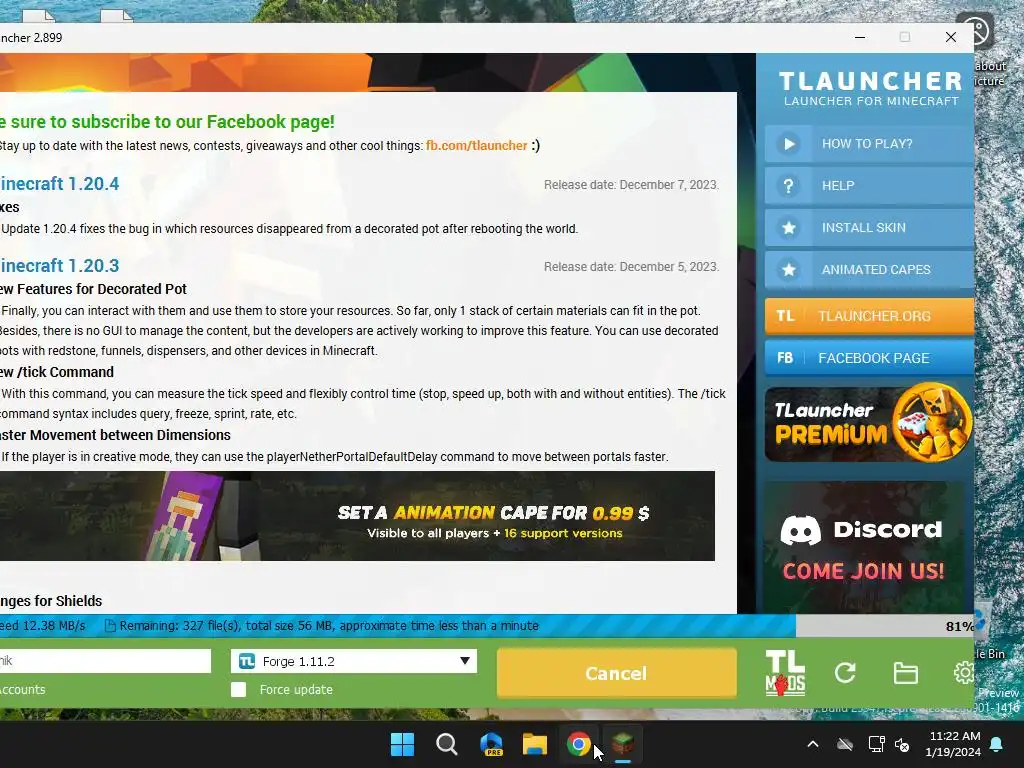
Task: Click the version dropdown arrow
Action: tap(464, 661)
